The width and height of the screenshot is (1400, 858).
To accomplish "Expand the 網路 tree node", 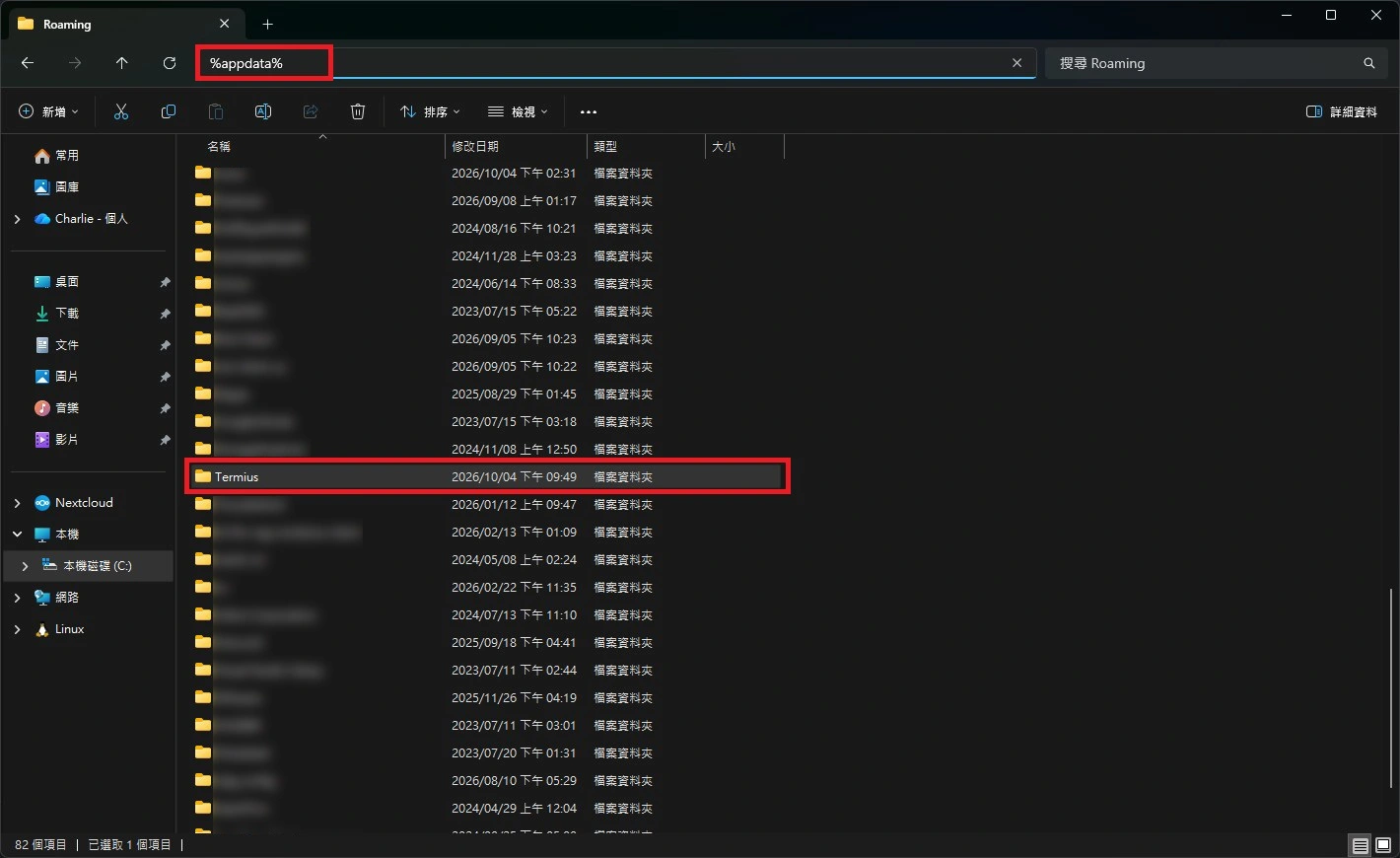I will tap(17, 598).
